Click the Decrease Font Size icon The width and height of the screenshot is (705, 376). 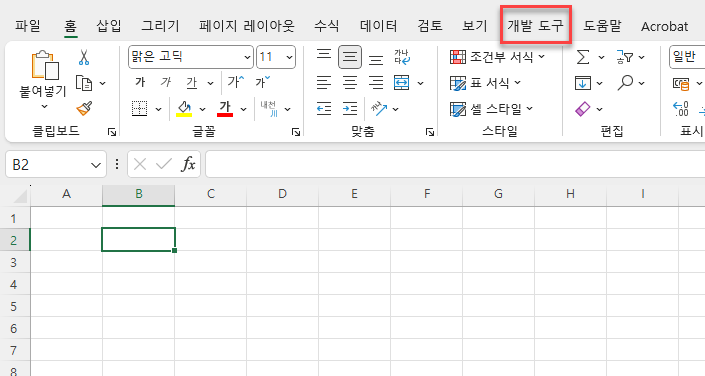(263, 82)
